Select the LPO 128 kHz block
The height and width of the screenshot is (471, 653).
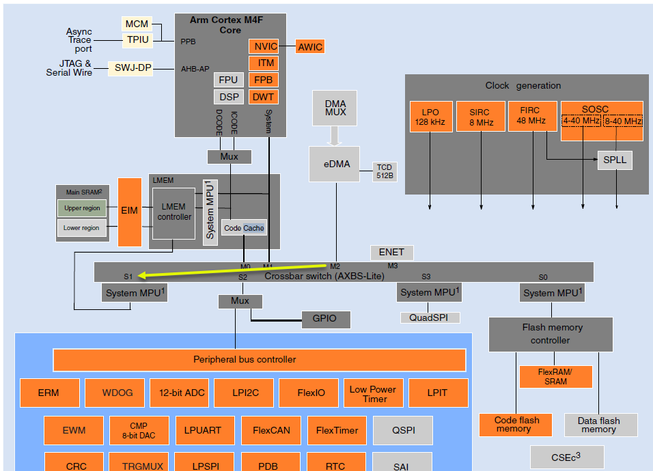[x=431, y=117]
